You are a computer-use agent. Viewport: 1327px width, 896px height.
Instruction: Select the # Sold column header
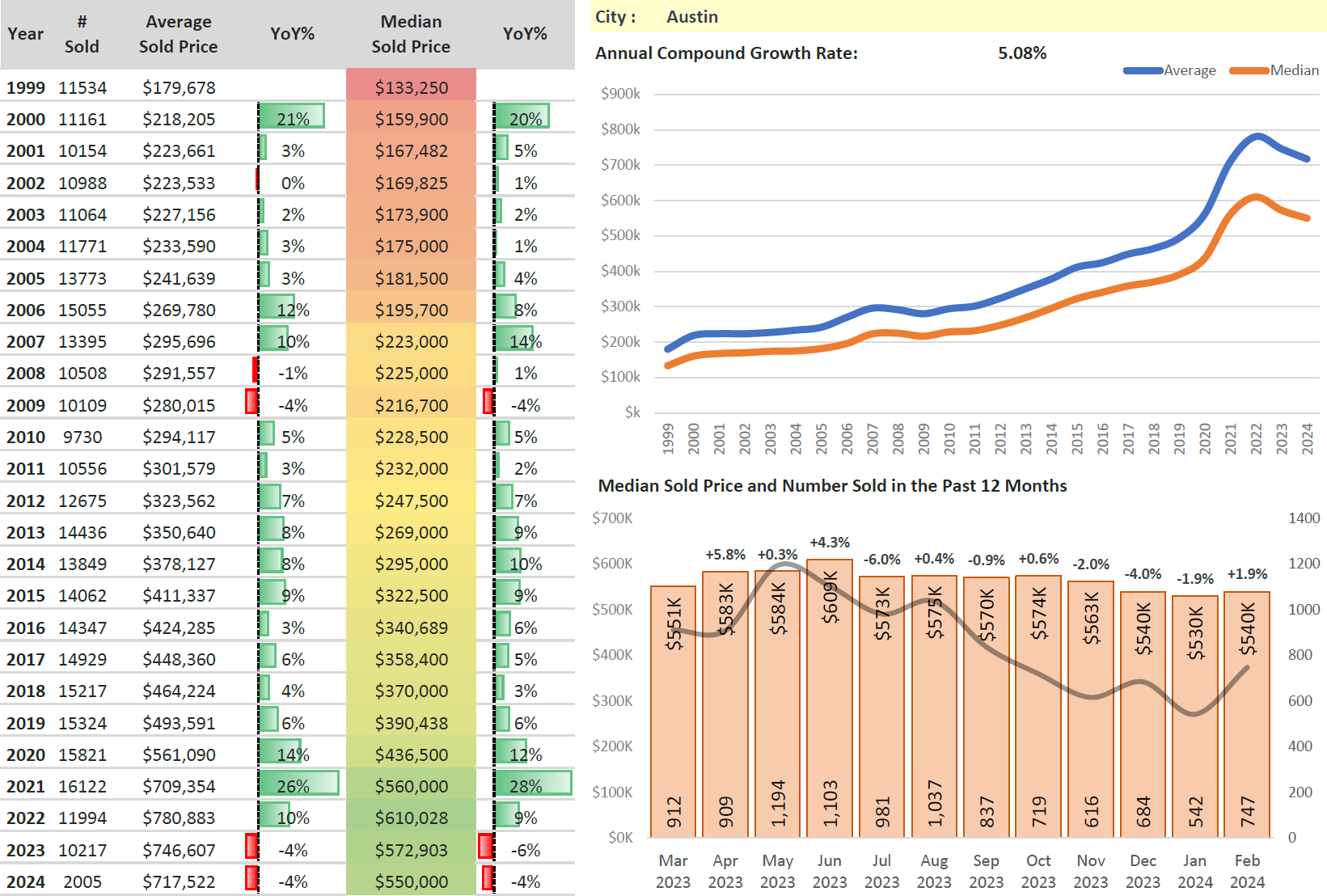click(x=82, y=34)
